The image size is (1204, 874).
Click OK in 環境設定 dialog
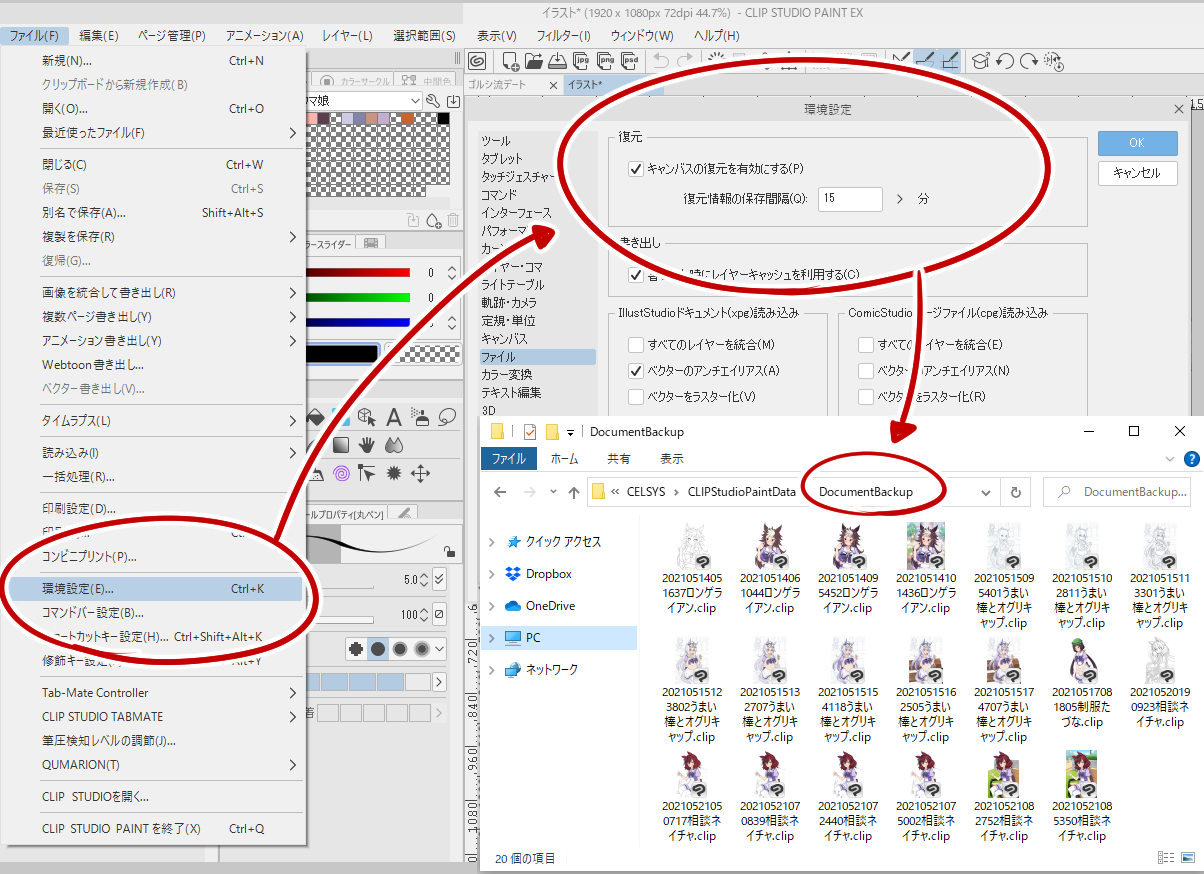[x=1137, y=142]
